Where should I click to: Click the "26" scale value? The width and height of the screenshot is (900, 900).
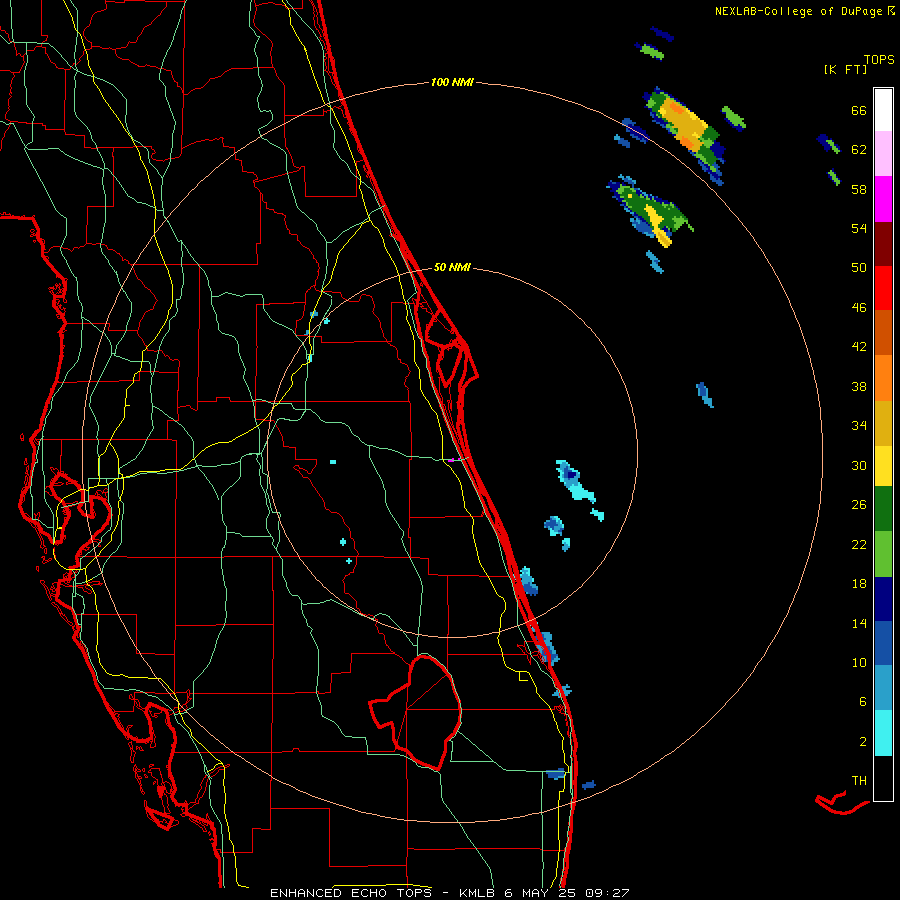tap(859, 505)
